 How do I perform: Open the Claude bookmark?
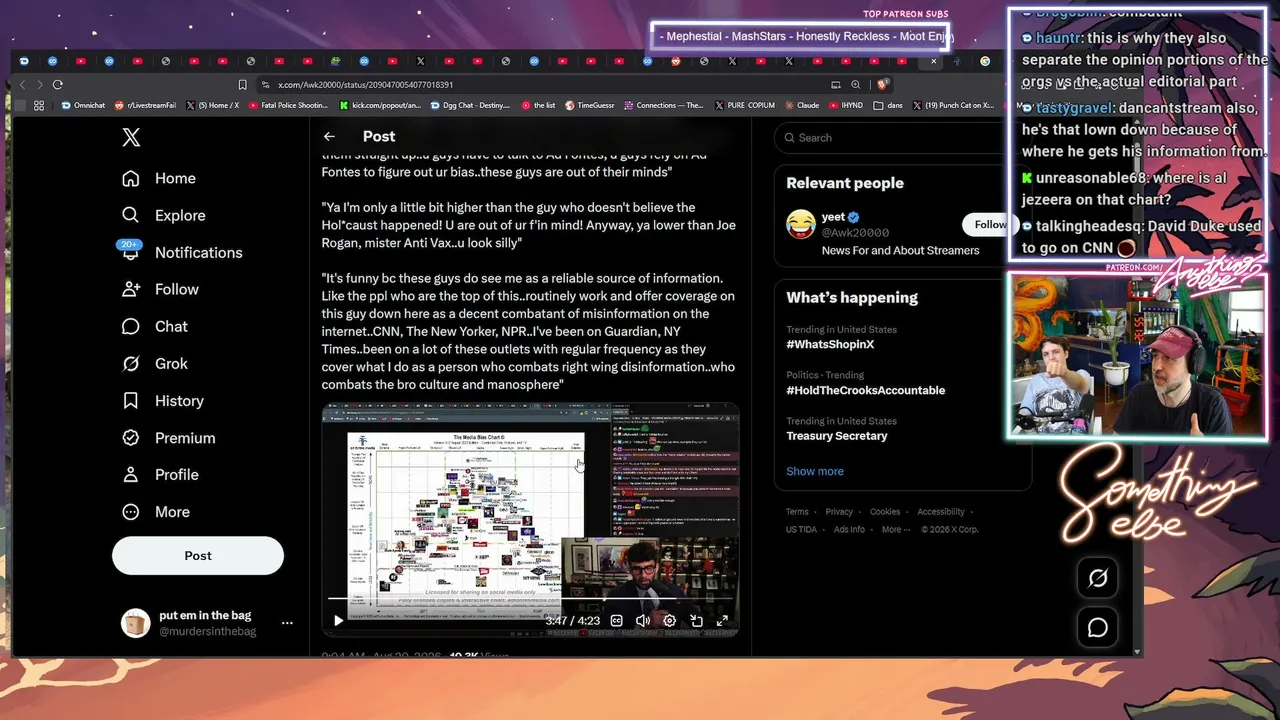point(802,105)
